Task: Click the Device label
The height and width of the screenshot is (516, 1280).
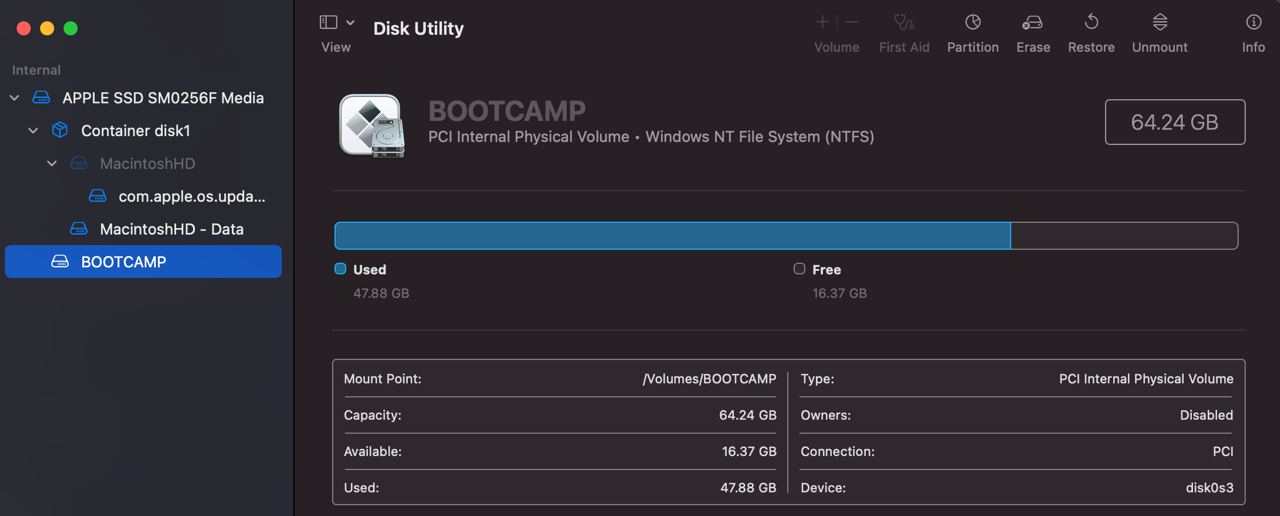Action: pos(823,488)
